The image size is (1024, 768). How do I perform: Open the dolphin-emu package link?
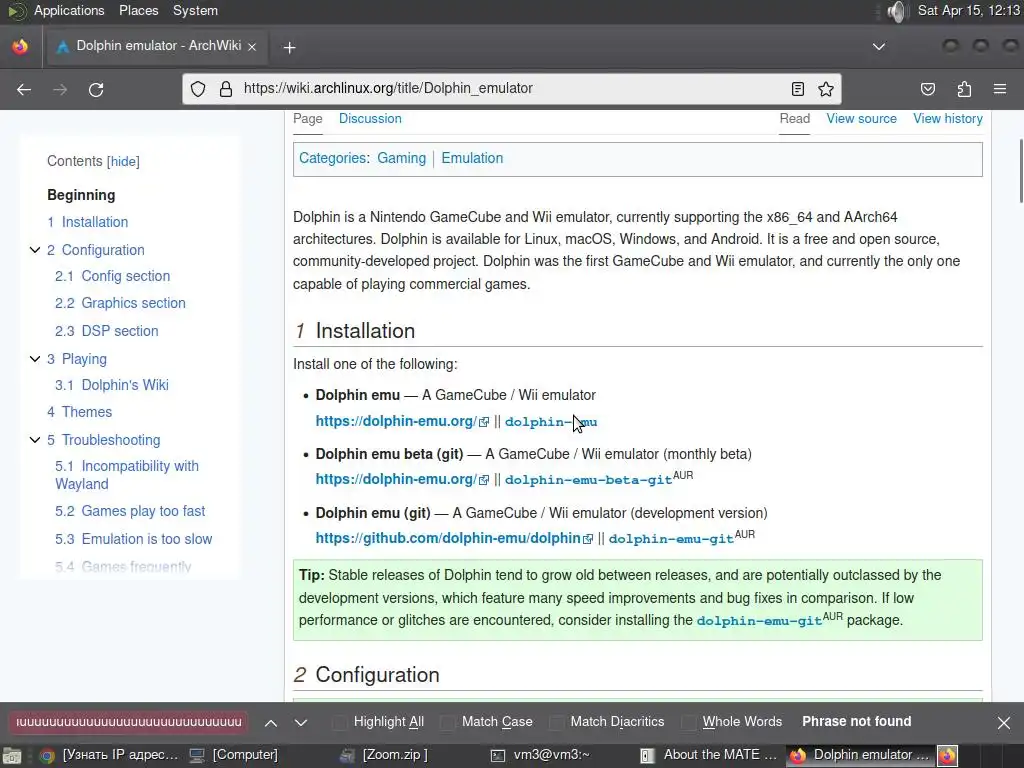tap(551, 422)
